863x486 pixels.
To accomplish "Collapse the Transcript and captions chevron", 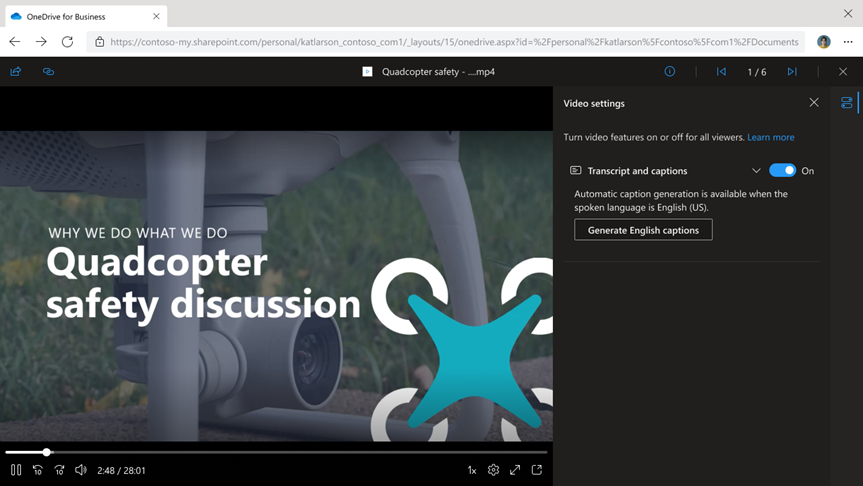I will click(x=756, y=171).
